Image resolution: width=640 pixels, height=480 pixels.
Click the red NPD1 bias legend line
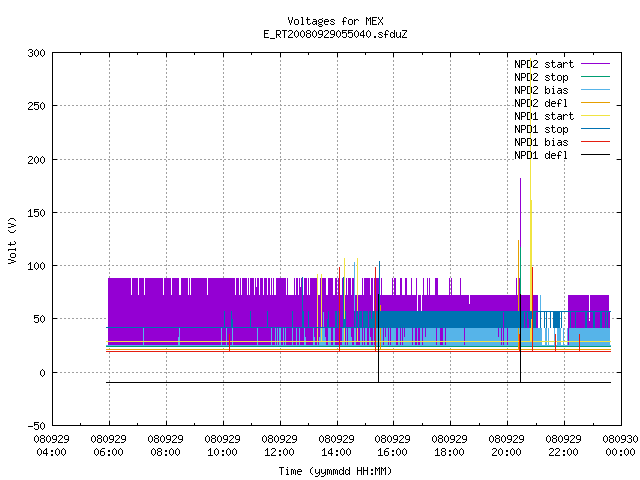[x=596, y=142]
